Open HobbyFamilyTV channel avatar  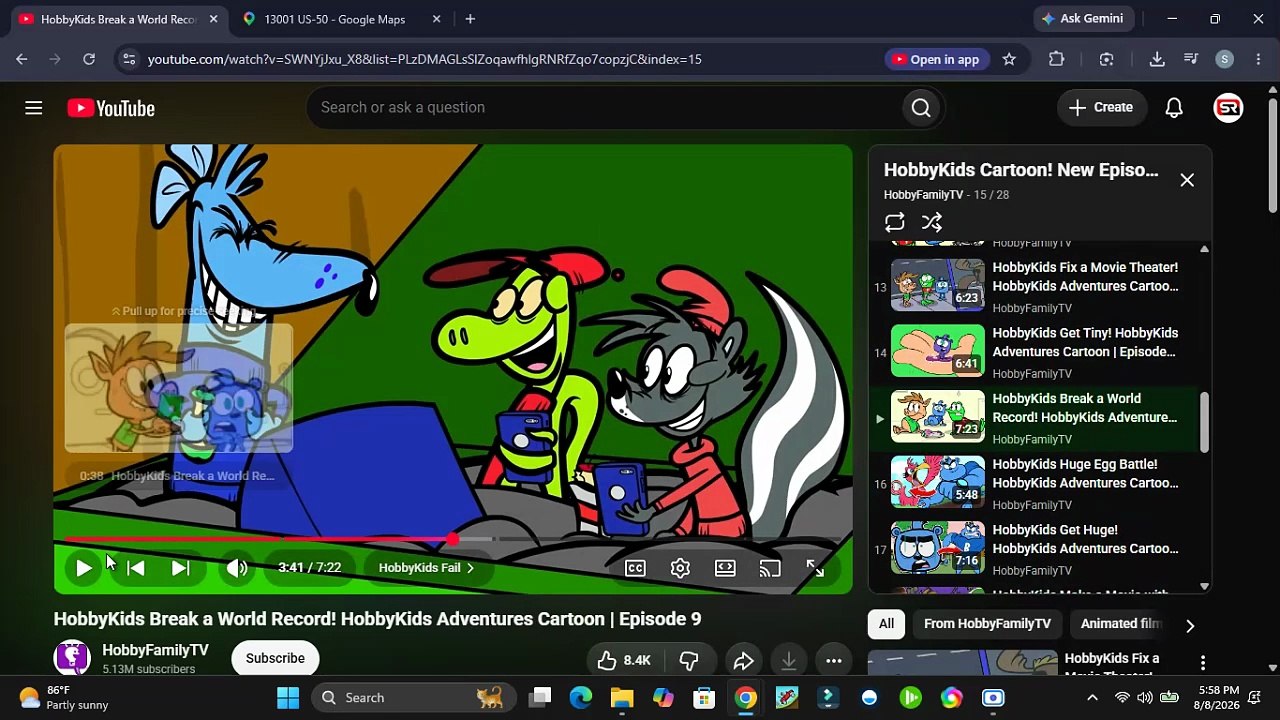pos(72,658)
